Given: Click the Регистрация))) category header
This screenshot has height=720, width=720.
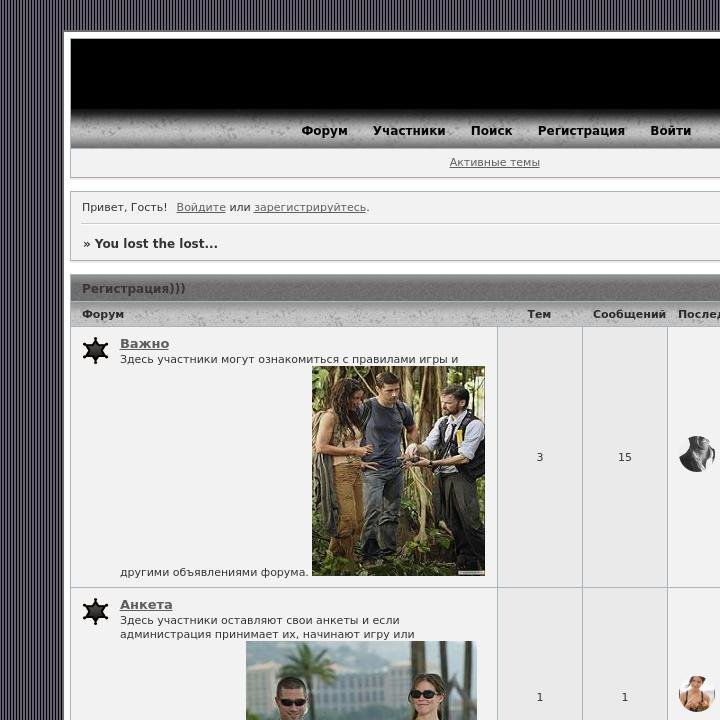Looking at the screenshot, I should (x=134, y=288).
